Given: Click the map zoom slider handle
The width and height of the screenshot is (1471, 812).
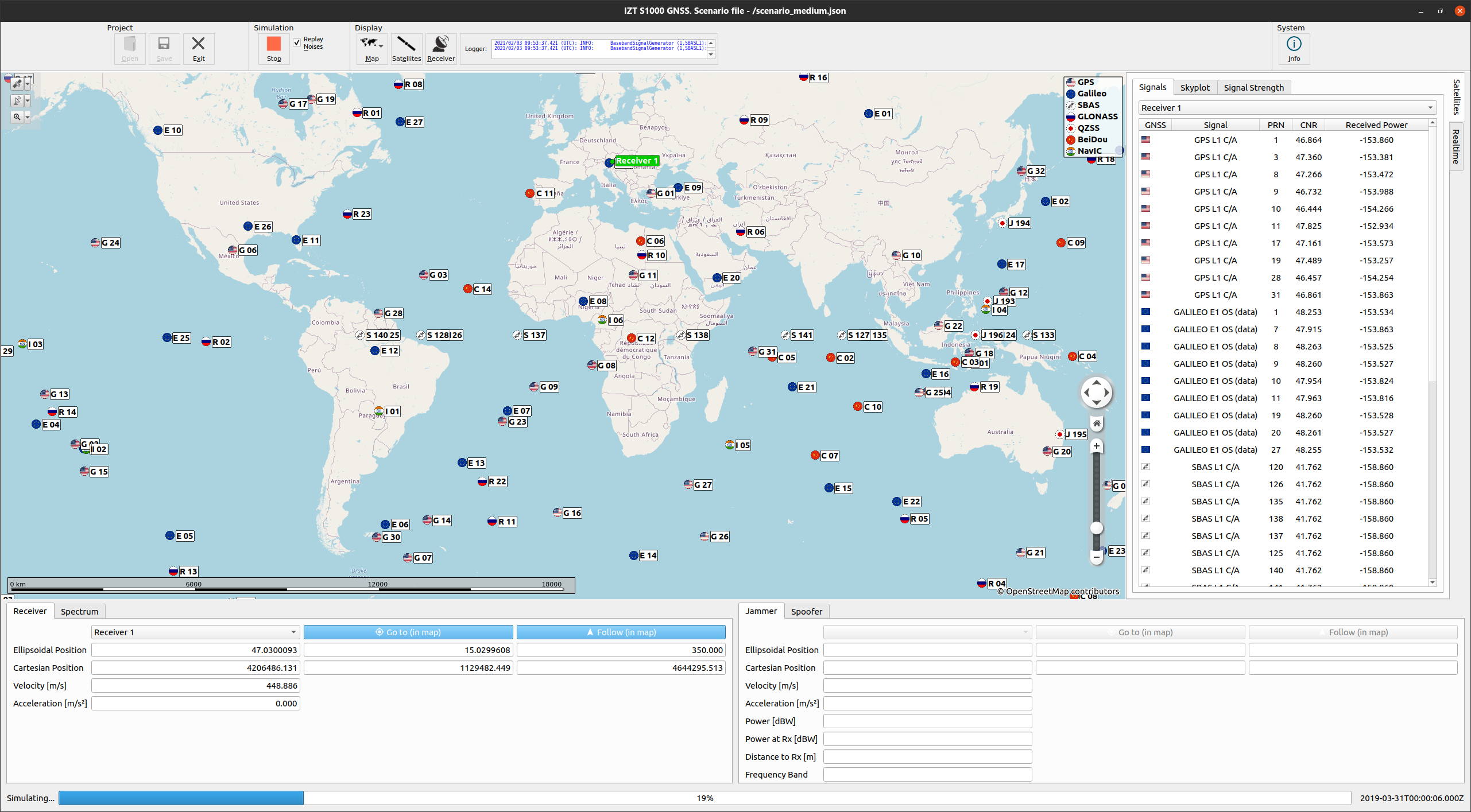Looking at the screenshot, I should click(x=1096, y=529).
